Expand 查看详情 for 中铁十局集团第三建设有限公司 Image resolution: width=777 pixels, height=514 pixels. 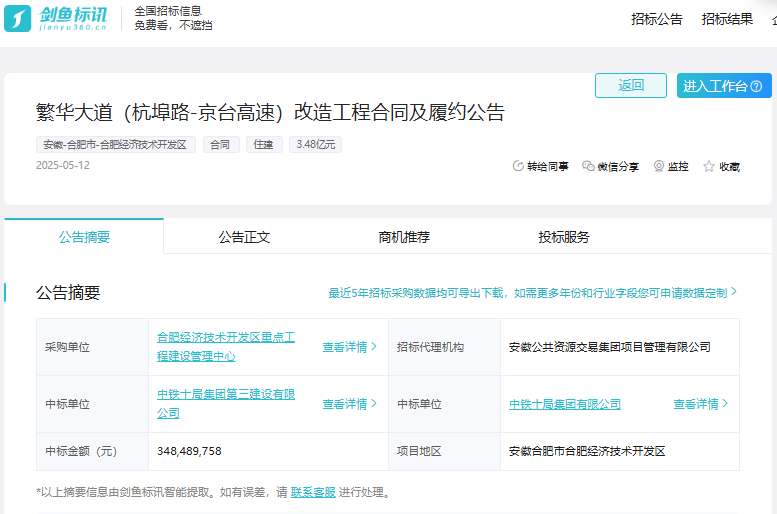click(x=349, y=404)
